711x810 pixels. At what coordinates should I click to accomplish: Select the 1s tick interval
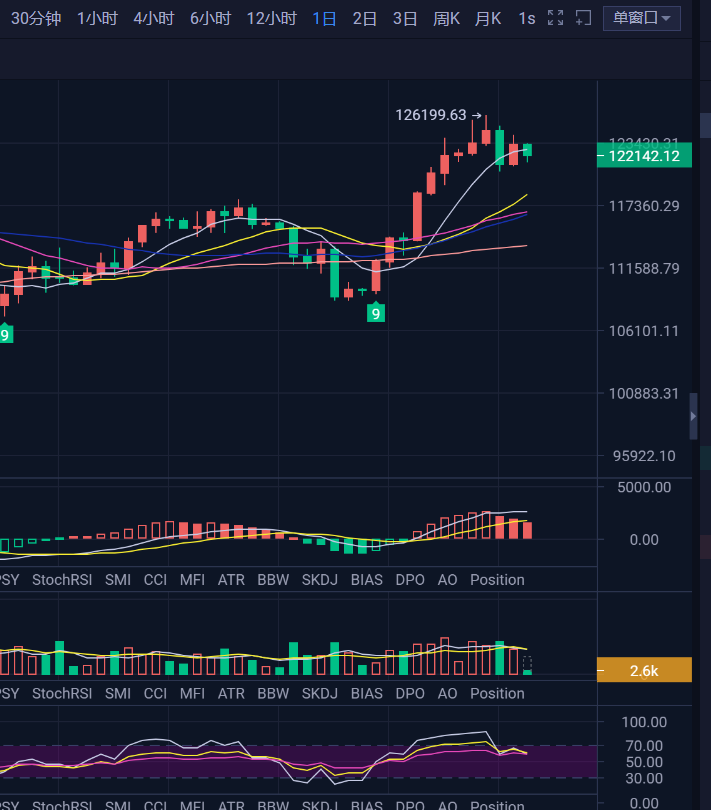pyautogui.click(x=526, y=18)
